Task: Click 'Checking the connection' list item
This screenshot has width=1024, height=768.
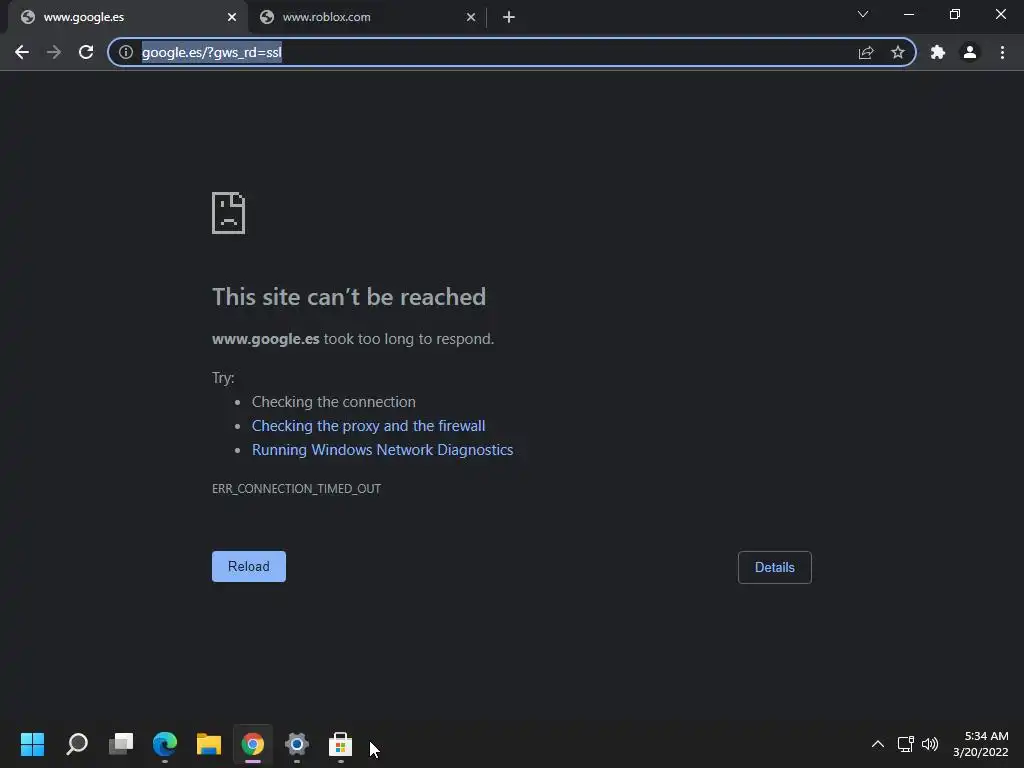Action: point(334,402)
